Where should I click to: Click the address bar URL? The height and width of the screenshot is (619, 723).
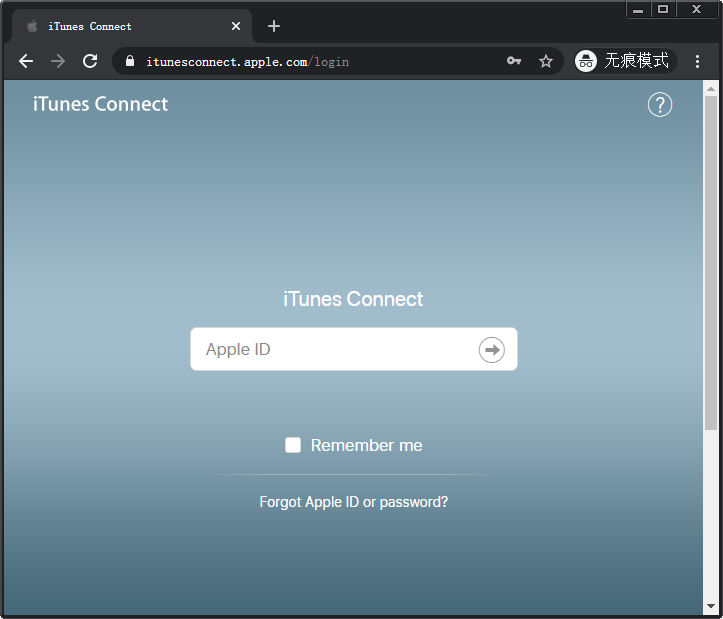point(248,62)
